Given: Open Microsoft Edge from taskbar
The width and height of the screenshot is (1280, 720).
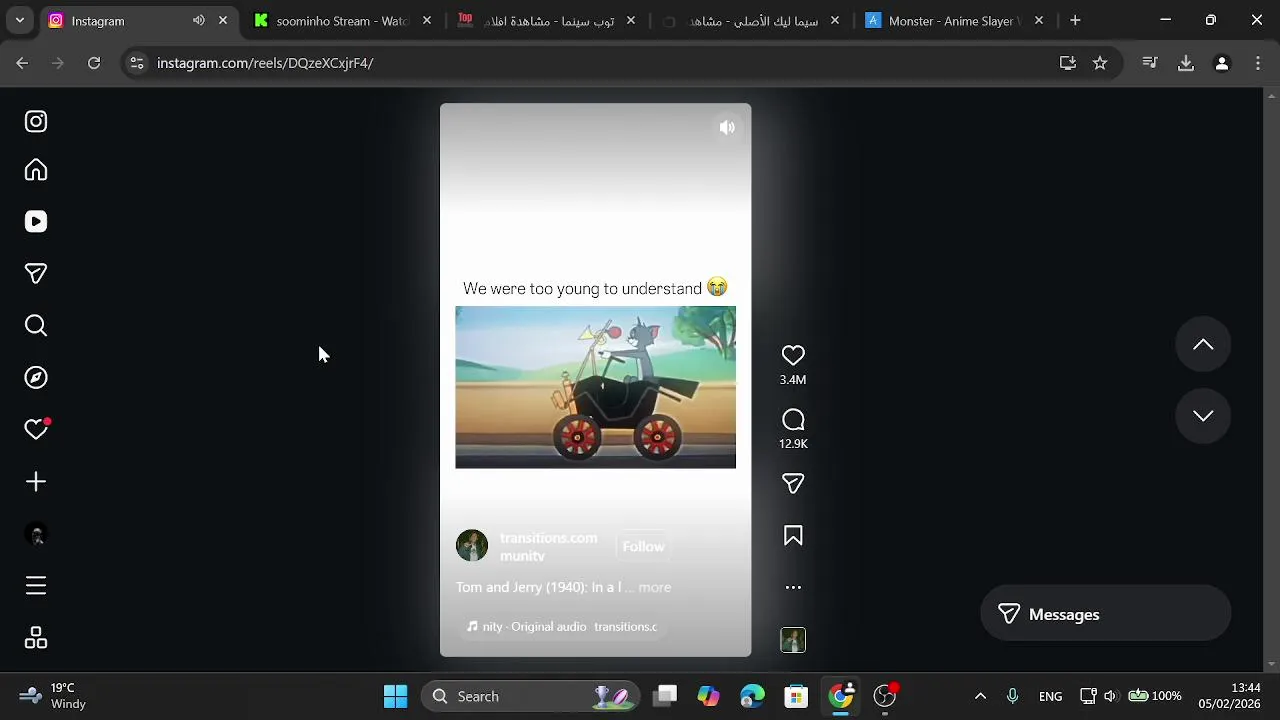Looking at the screenshot, I should pos(752,696).
